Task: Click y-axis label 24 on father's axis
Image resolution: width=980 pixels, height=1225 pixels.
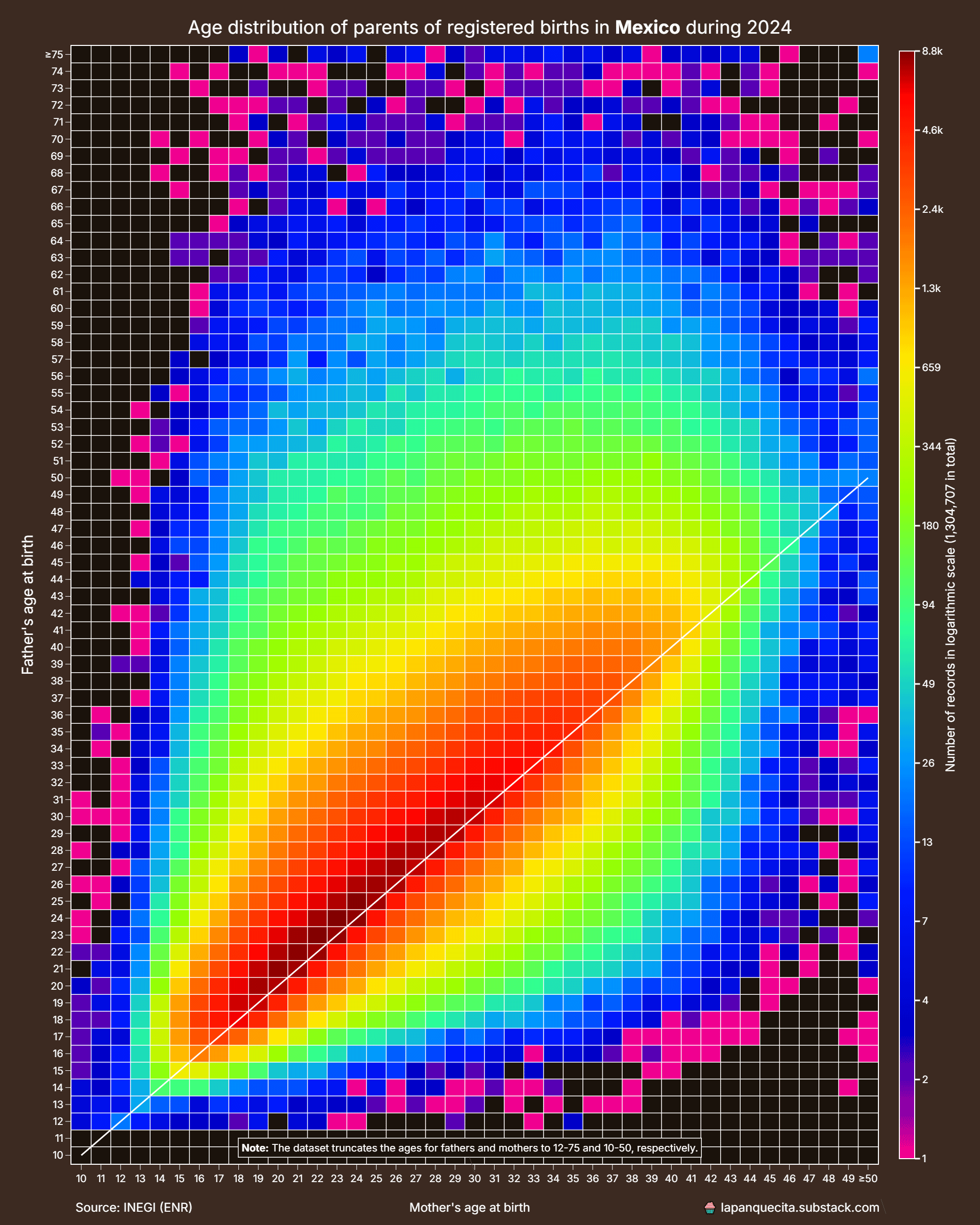Action: tap(58, 918)
